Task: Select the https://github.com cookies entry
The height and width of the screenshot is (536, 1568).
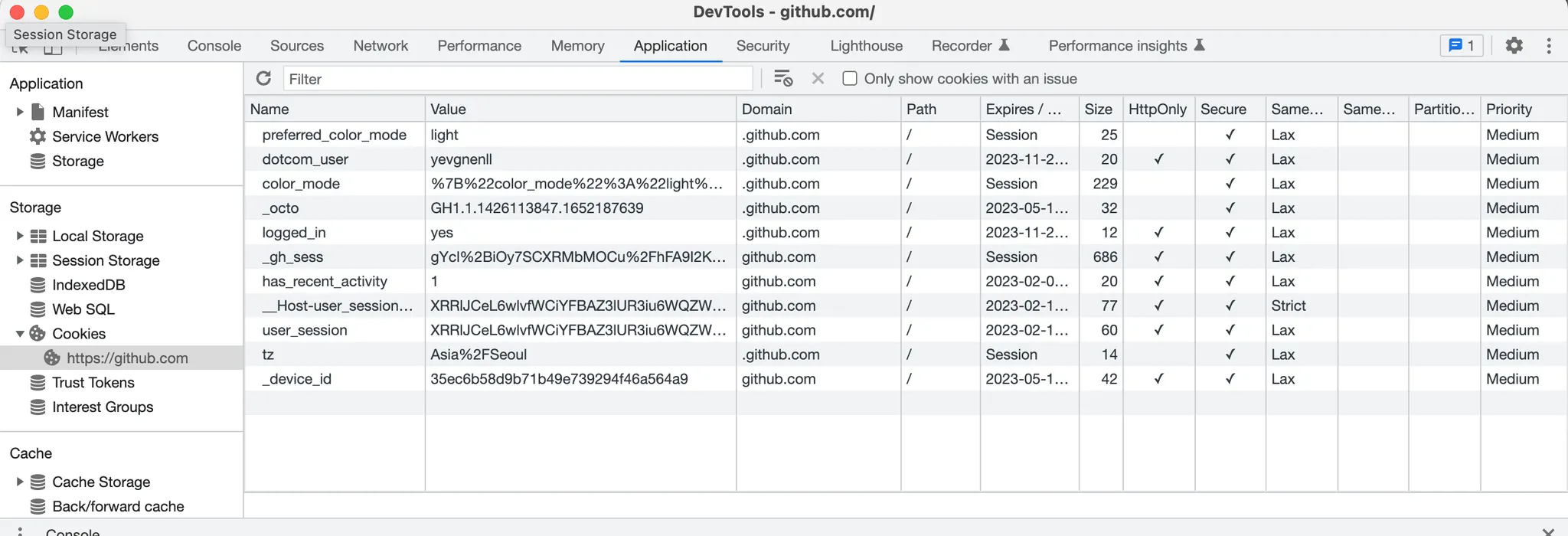Action: click(127, 358)
